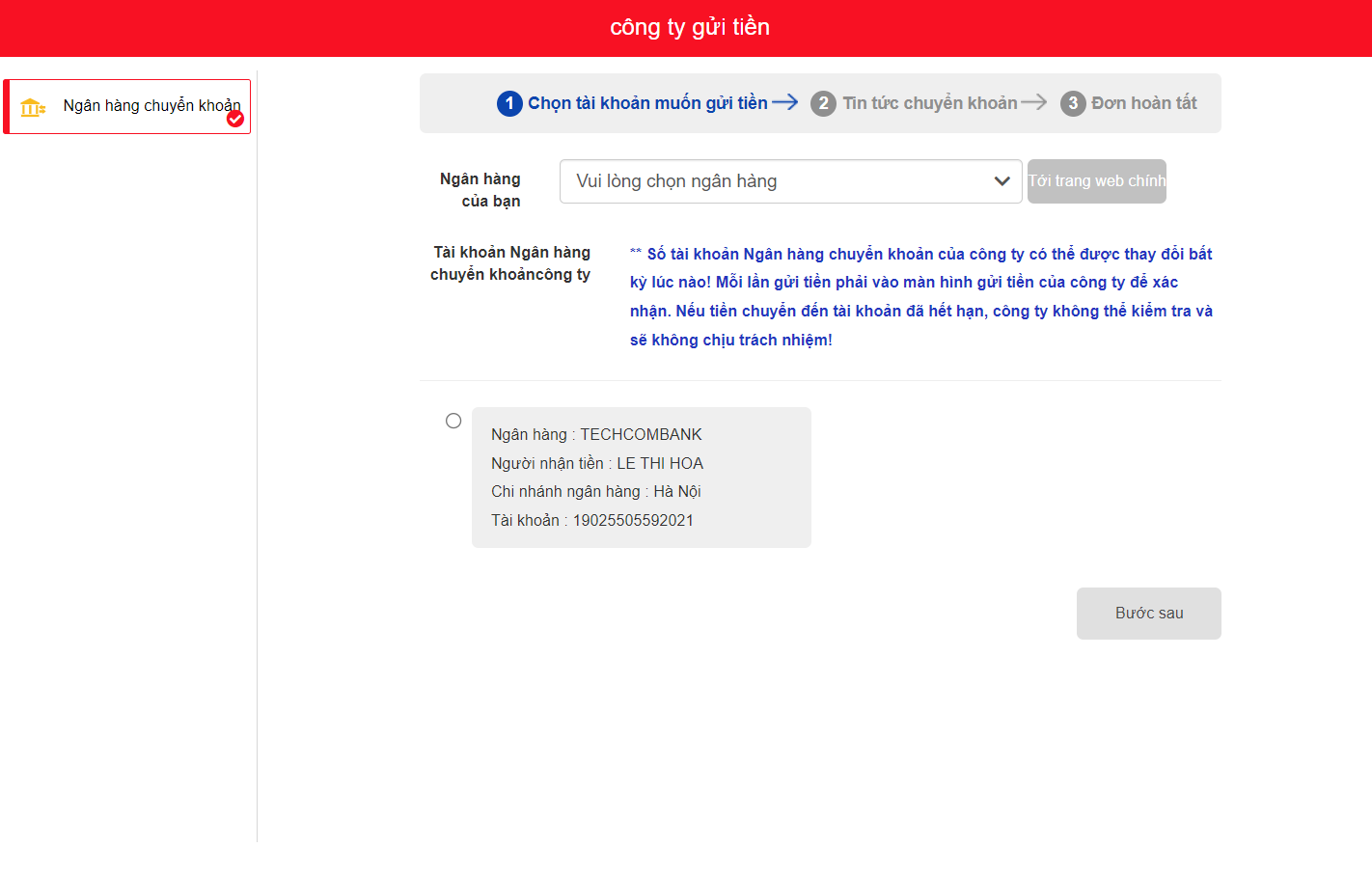This screenshot has width=1372, height=875.
Task: Click 'Tài khoản Ngân hàng chuyển khoảncông ty' label
Action: point(510,263)
